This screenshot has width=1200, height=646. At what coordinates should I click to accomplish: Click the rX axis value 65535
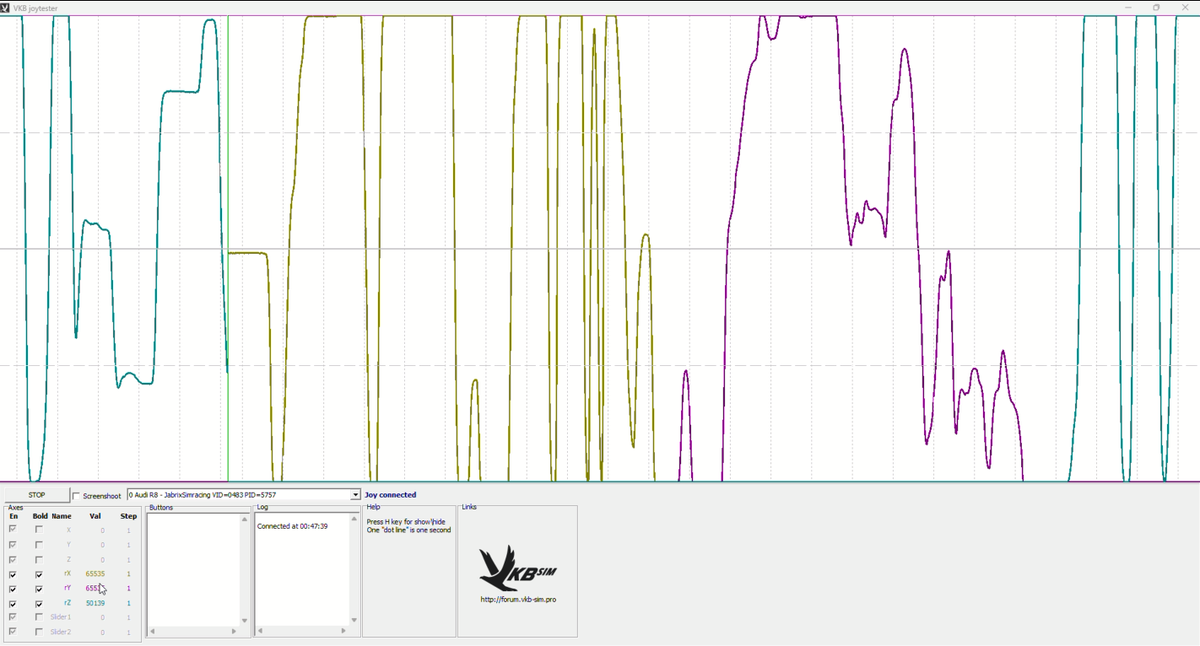click(x=95, y=575)
